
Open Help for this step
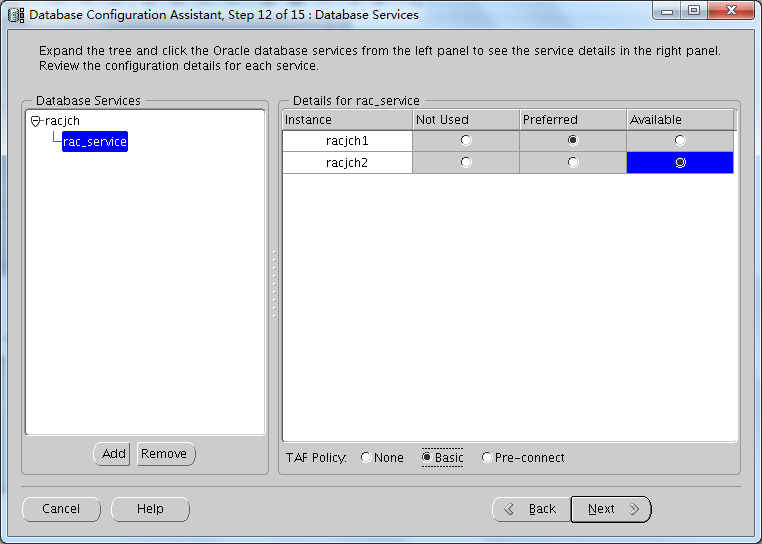coord(150,509)
